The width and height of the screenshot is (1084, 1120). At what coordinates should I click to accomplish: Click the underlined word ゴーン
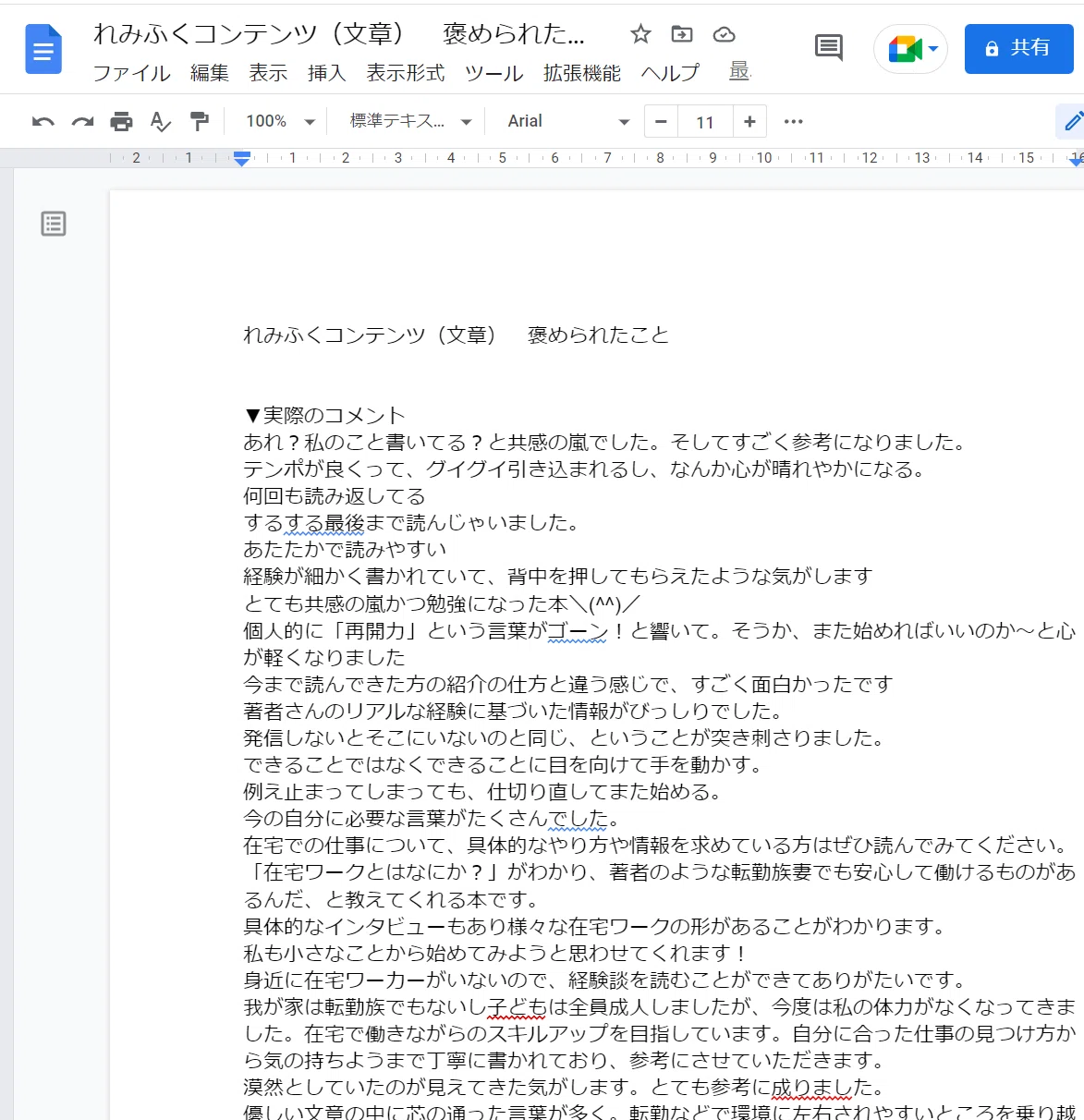coord(579,630)
